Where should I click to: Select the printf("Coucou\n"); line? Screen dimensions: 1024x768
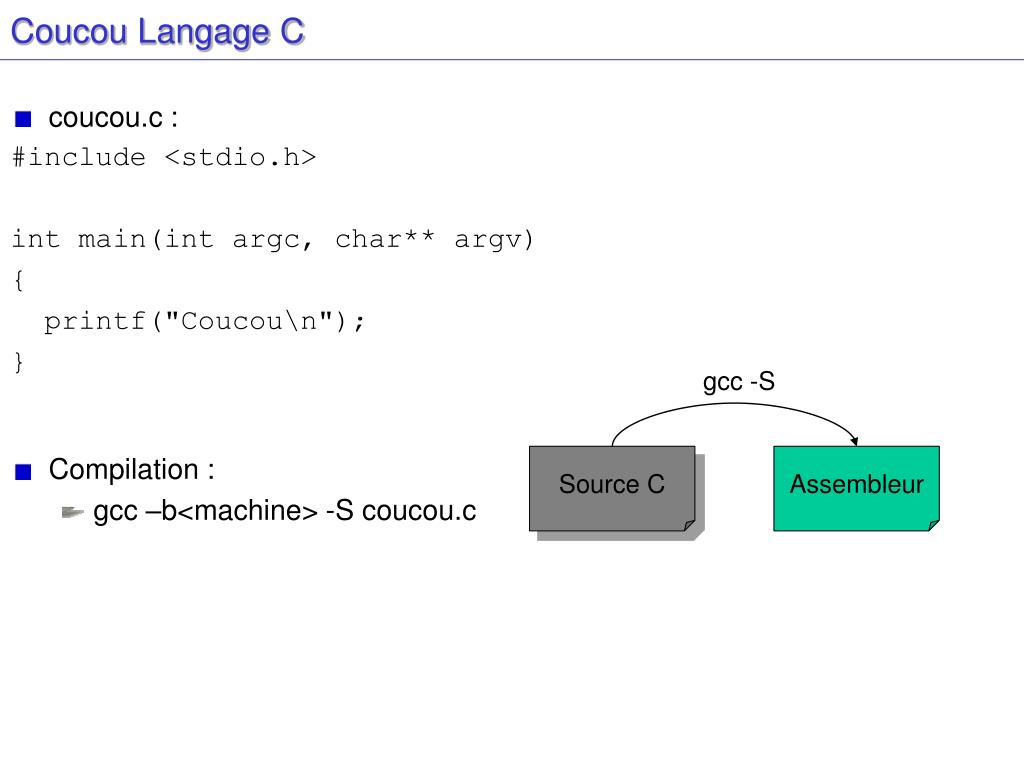(204, 321)
